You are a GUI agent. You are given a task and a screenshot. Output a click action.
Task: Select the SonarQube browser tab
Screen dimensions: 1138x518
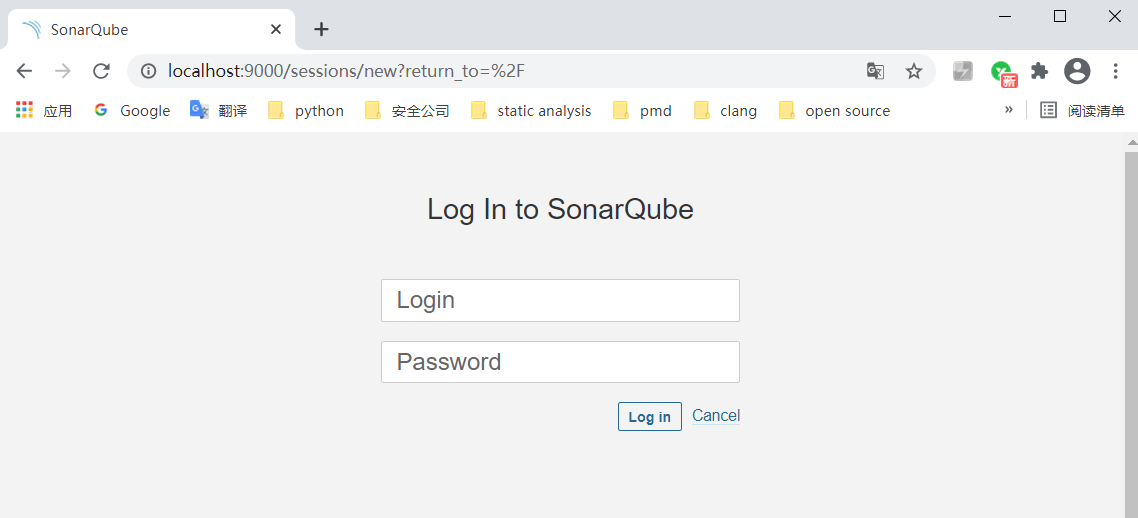[x=140, y=30]
